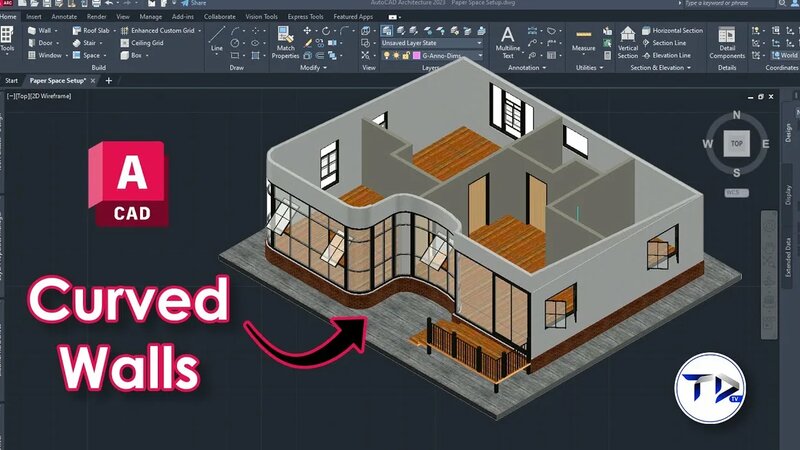Image resolution: width=800 pixels, height=450 pixels.
Task: Click the Undo arrow in quick access
Action: (109, 4)
